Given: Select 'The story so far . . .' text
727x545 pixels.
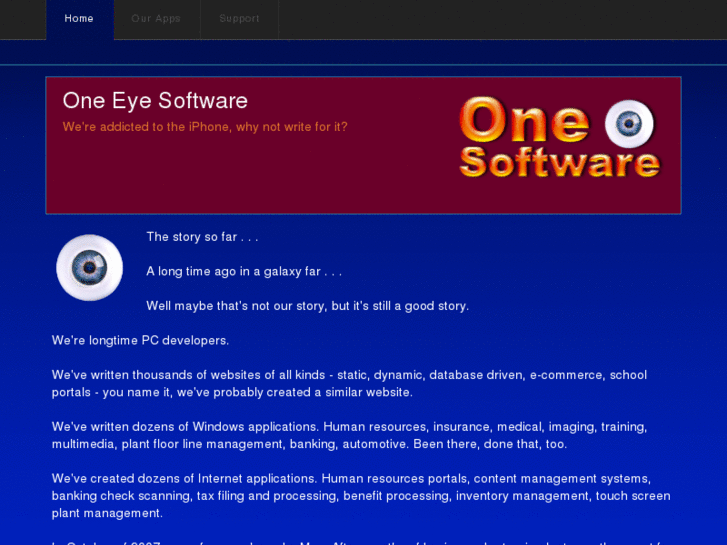Looking at the screenshot, I should coord(202,237).
